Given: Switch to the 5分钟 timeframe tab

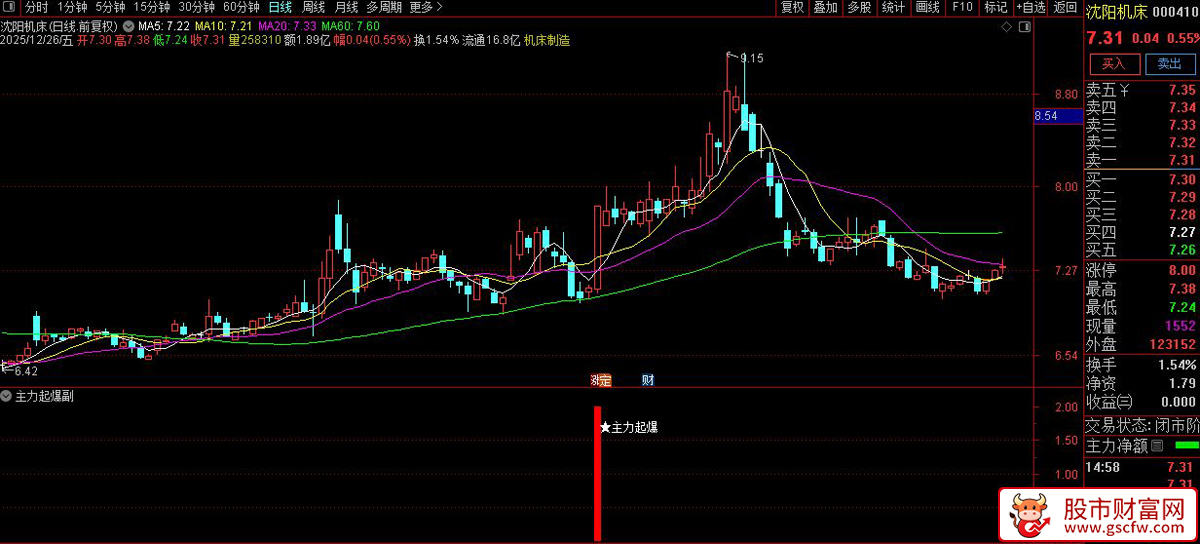Looking at the screenshot, I should coord(110,7).
